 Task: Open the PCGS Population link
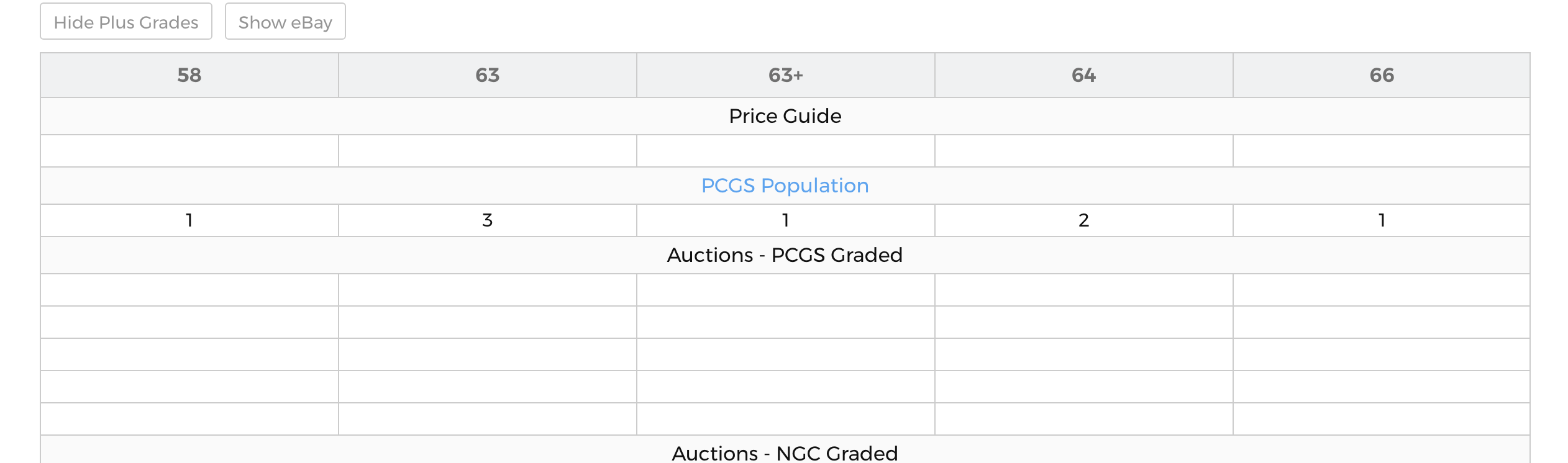785,186
